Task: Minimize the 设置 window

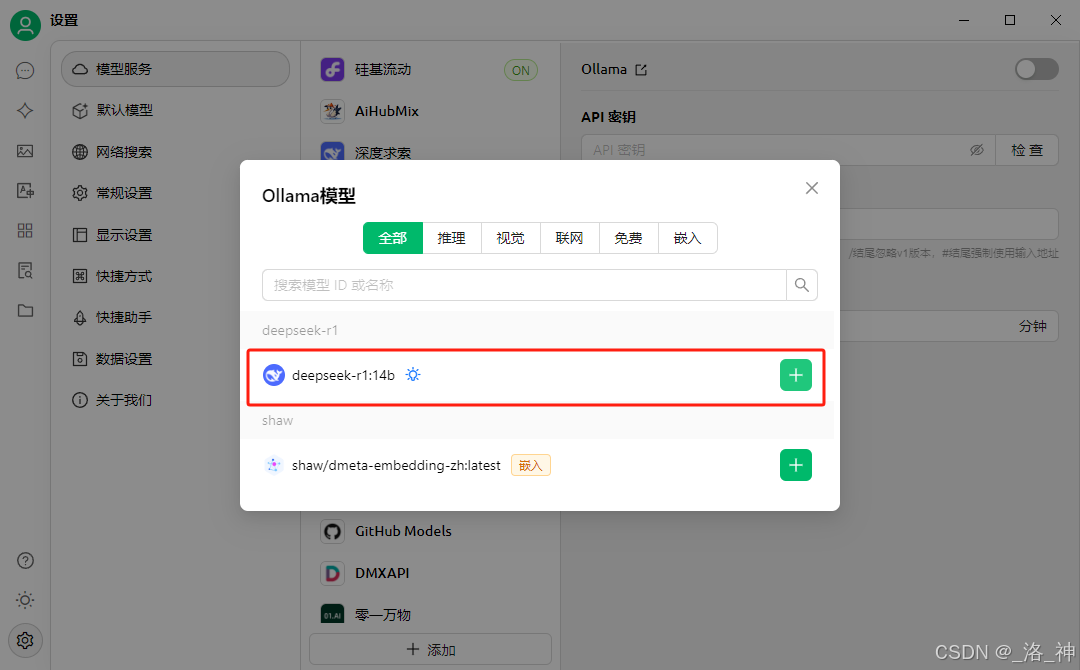Action: coord(964,20)
